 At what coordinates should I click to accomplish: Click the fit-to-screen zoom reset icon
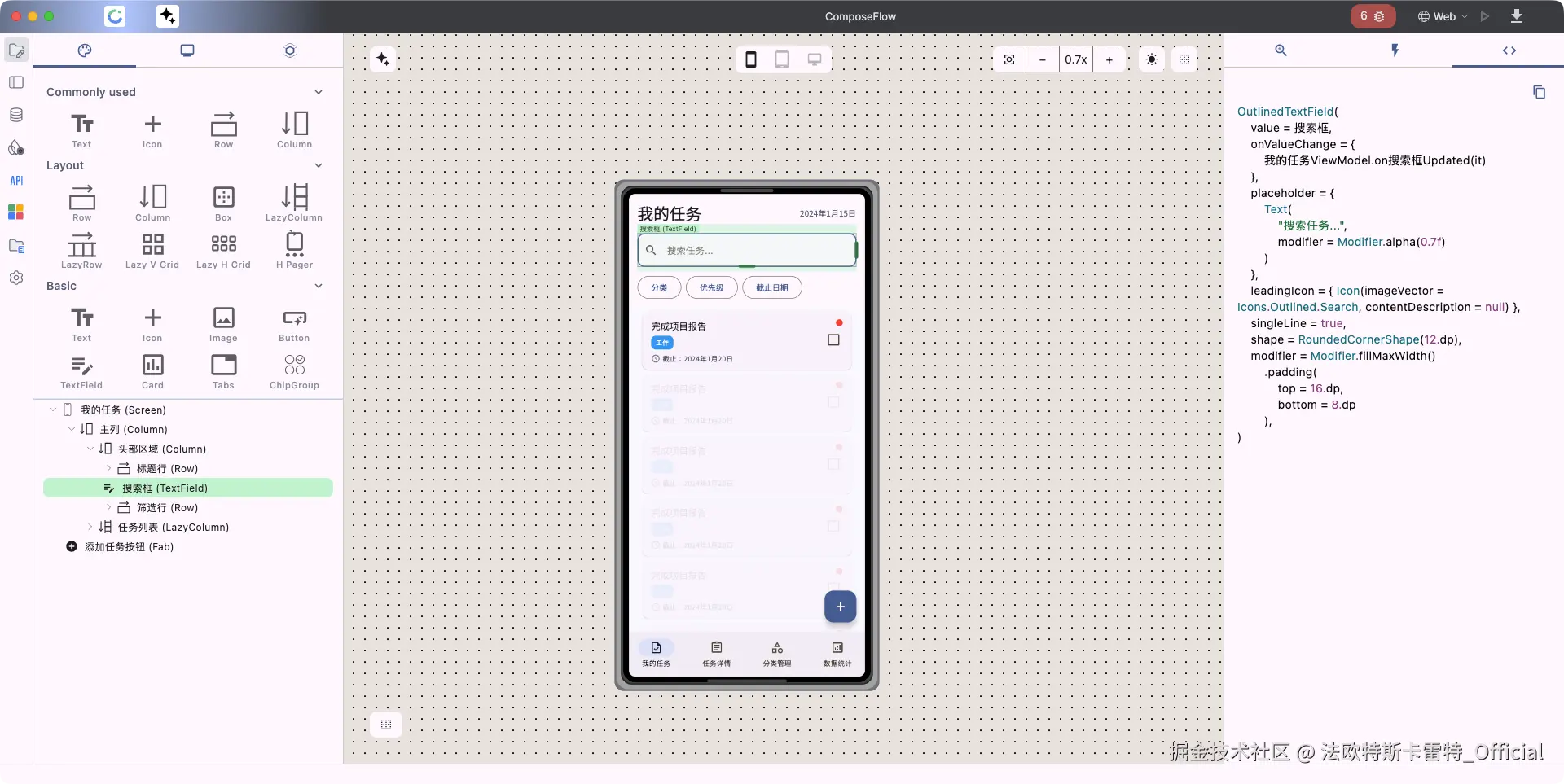(1009, 59)
